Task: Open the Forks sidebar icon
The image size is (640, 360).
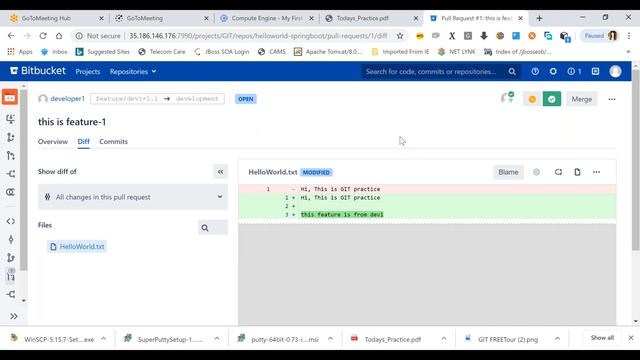Action: [11, 294]
